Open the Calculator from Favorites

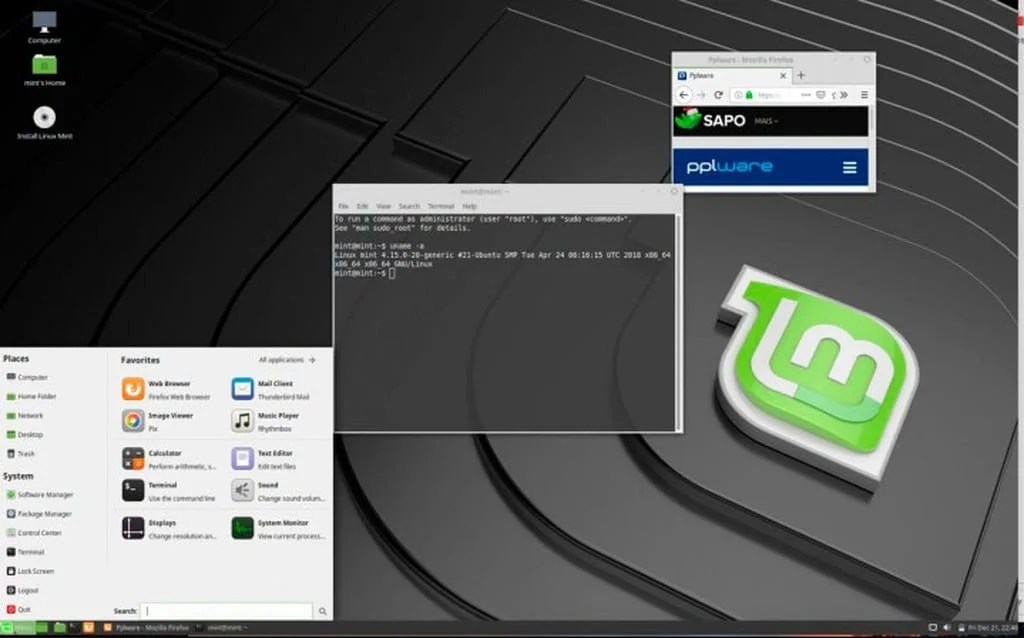[163, 460]
